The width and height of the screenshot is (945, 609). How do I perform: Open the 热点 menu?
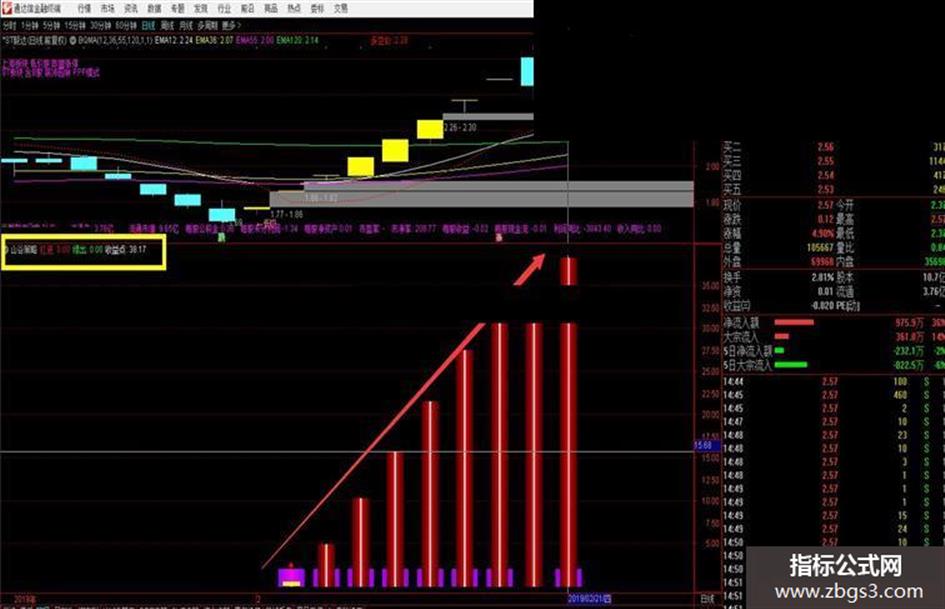294,8
